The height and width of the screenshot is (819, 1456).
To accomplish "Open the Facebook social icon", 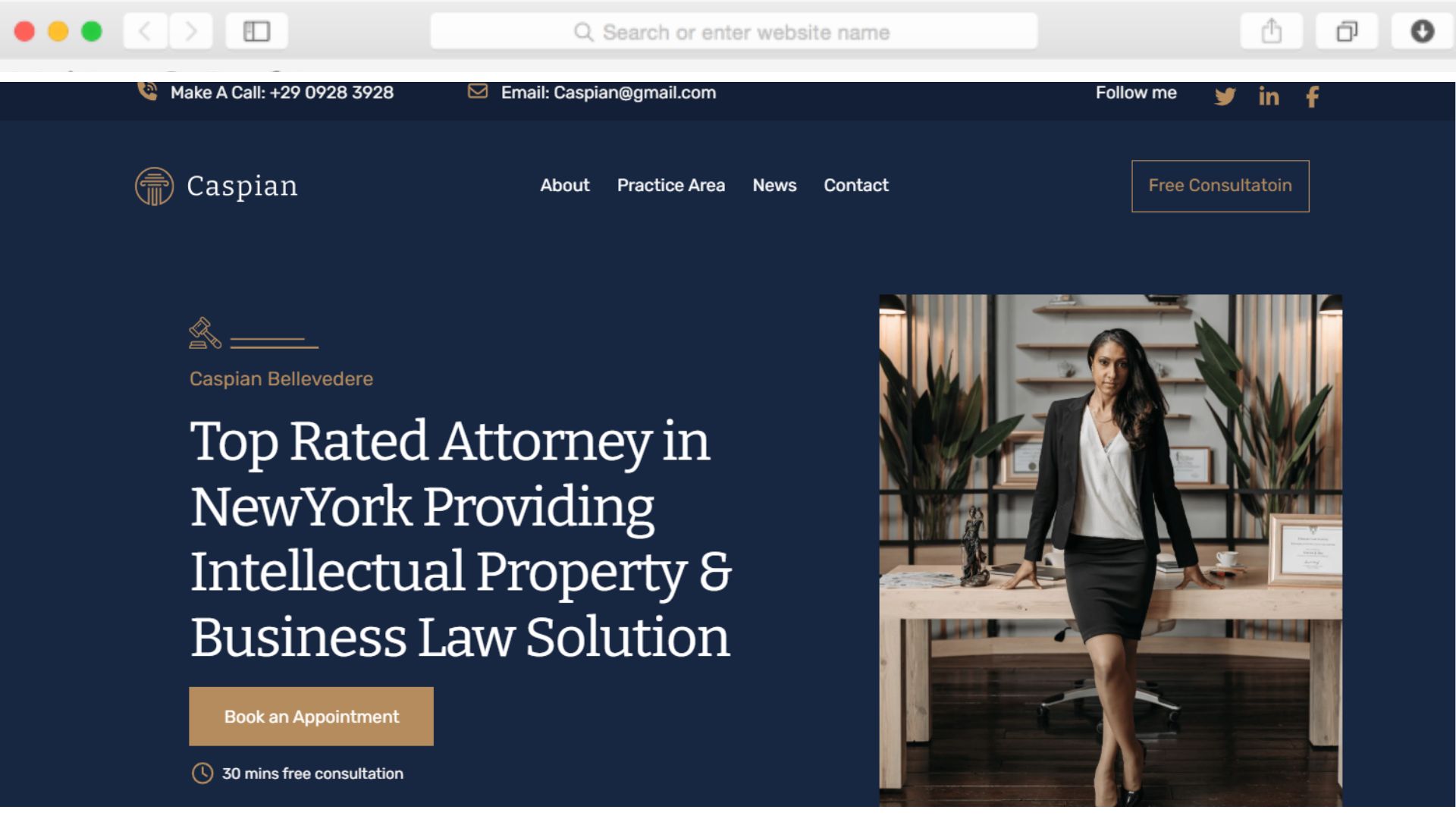I will [x=1313, y=96].
